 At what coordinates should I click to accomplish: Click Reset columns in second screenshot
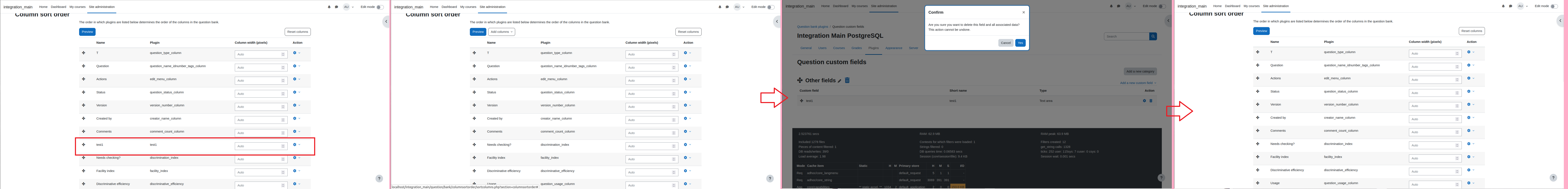688,32
